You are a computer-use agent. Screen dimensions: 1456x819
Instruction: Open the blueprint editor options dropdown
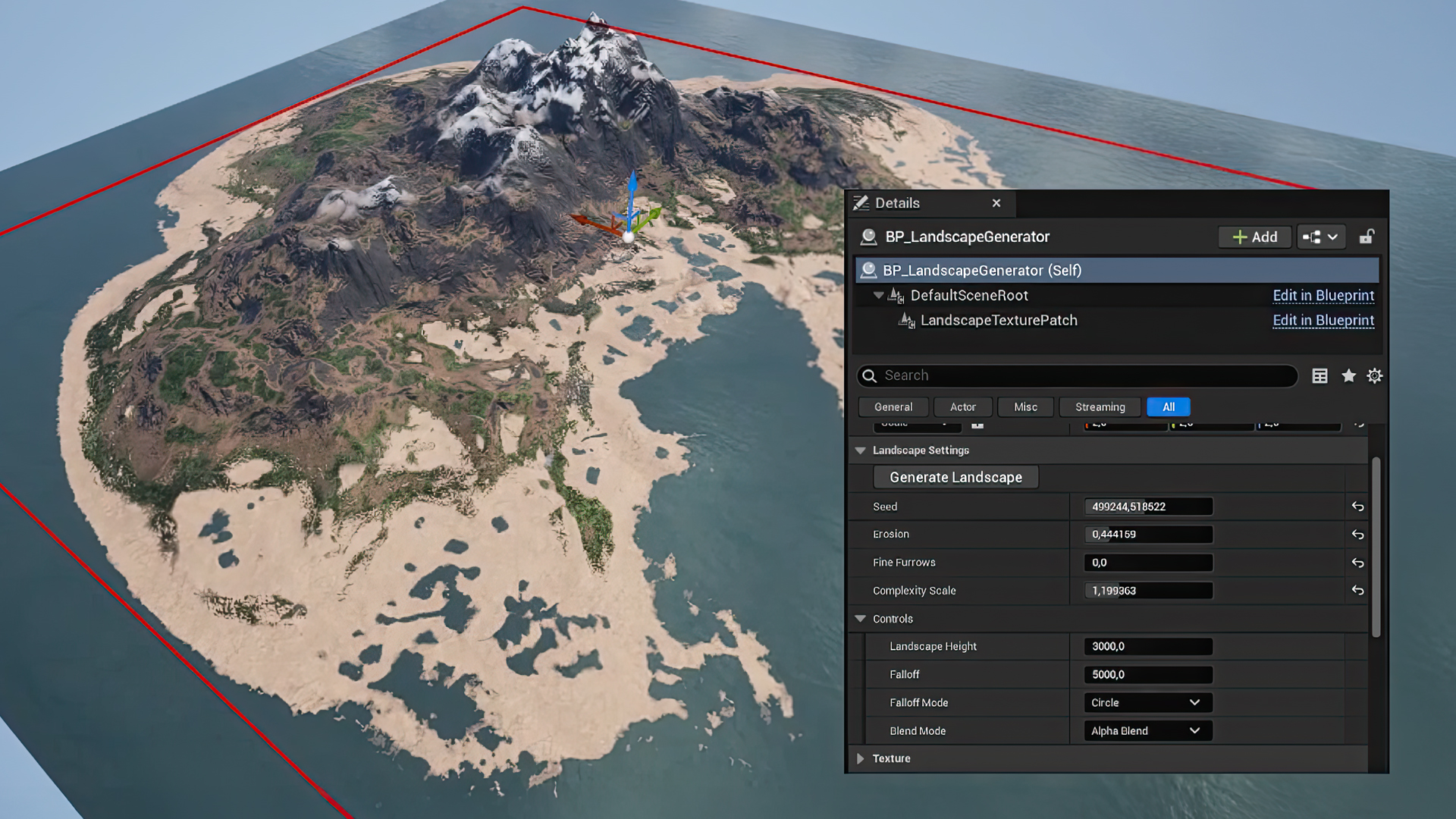tap(1320, 237)
